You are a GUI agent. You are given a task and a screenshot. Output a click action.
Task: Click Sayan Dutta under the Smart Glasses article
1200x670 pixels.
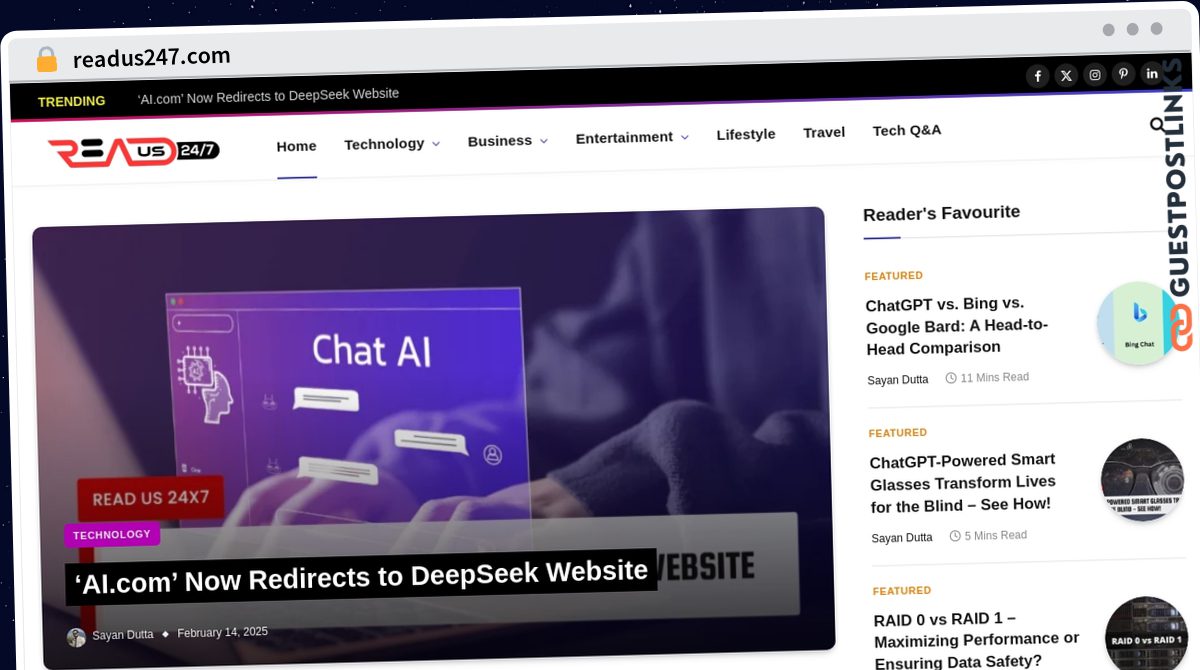click(x=902, y=538)
